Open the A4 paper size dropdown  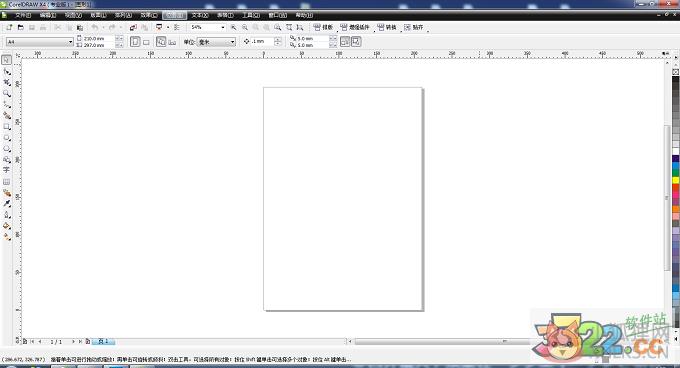tap(70, 42)
